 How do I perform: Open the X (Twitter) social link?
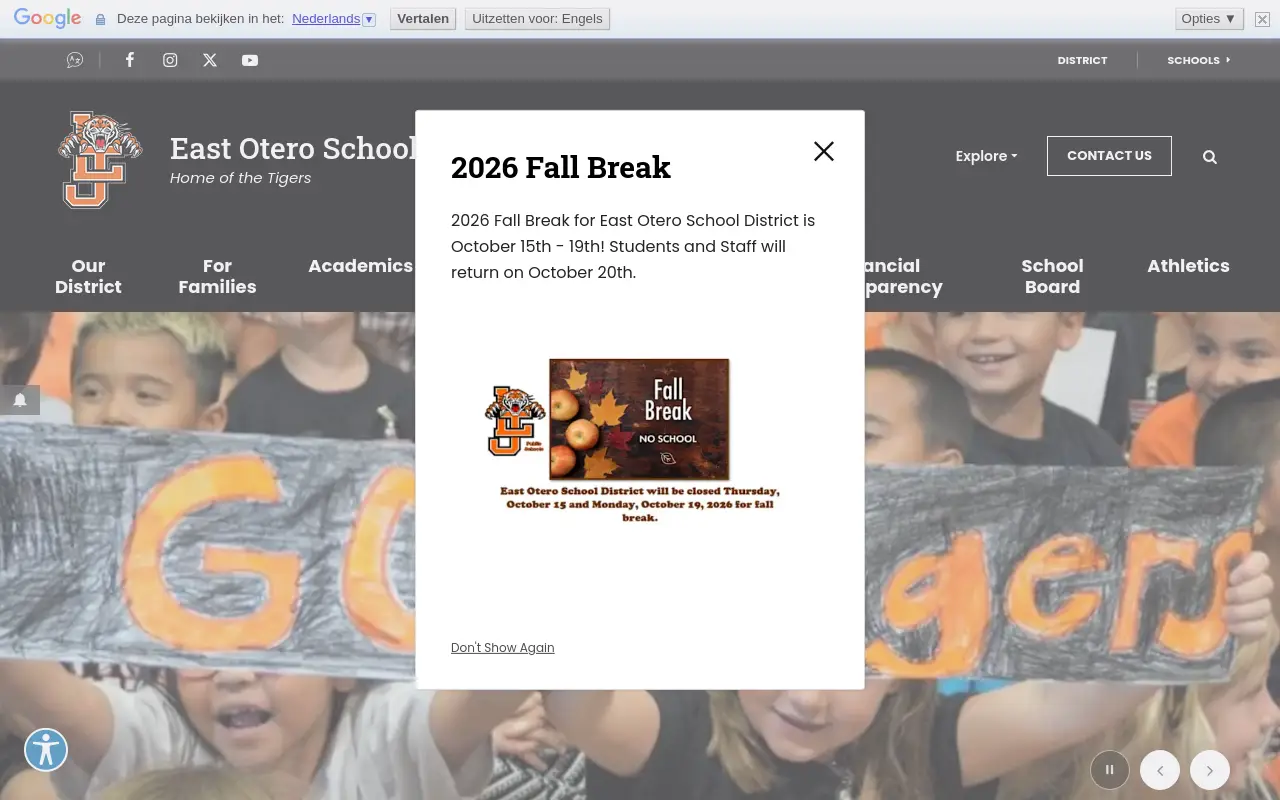point(210,60)
